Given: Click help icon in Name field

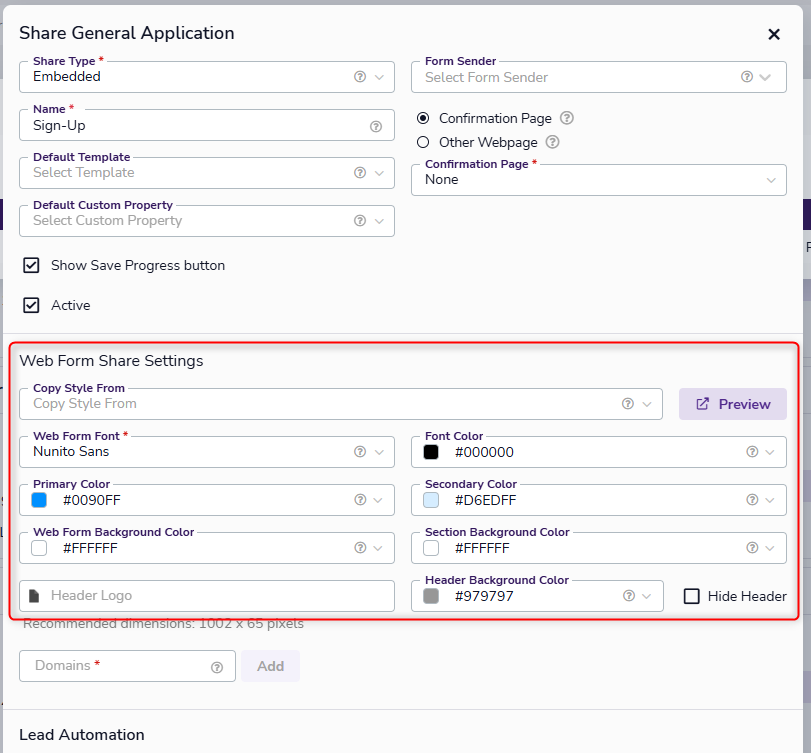Looking at the screenshot, I should (376, 126).
